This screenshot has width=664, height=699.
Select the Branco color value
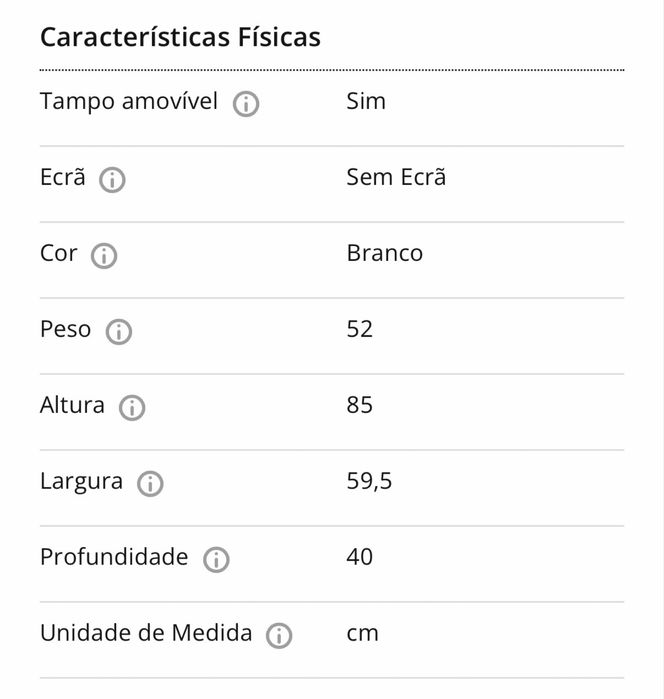(x=384, y=254)
